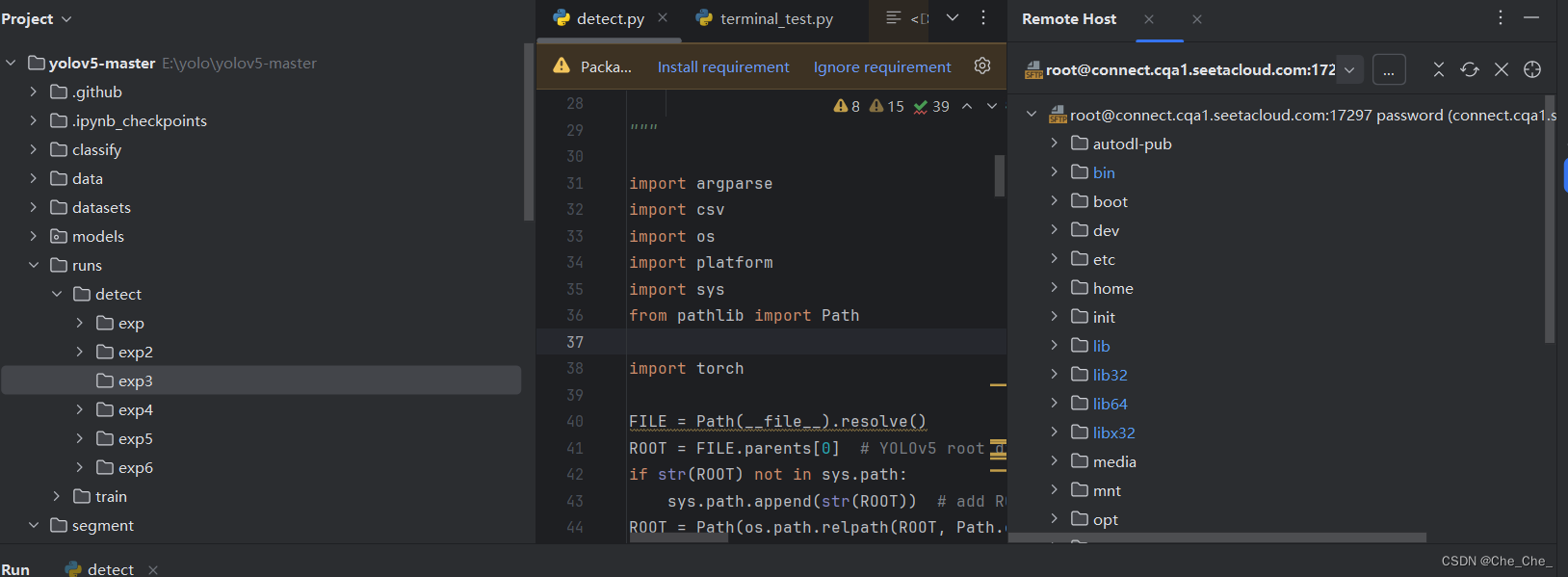Open the server connection dropdown
1568x577 pixels.
pyautogui.click(x=1349, y=69)
